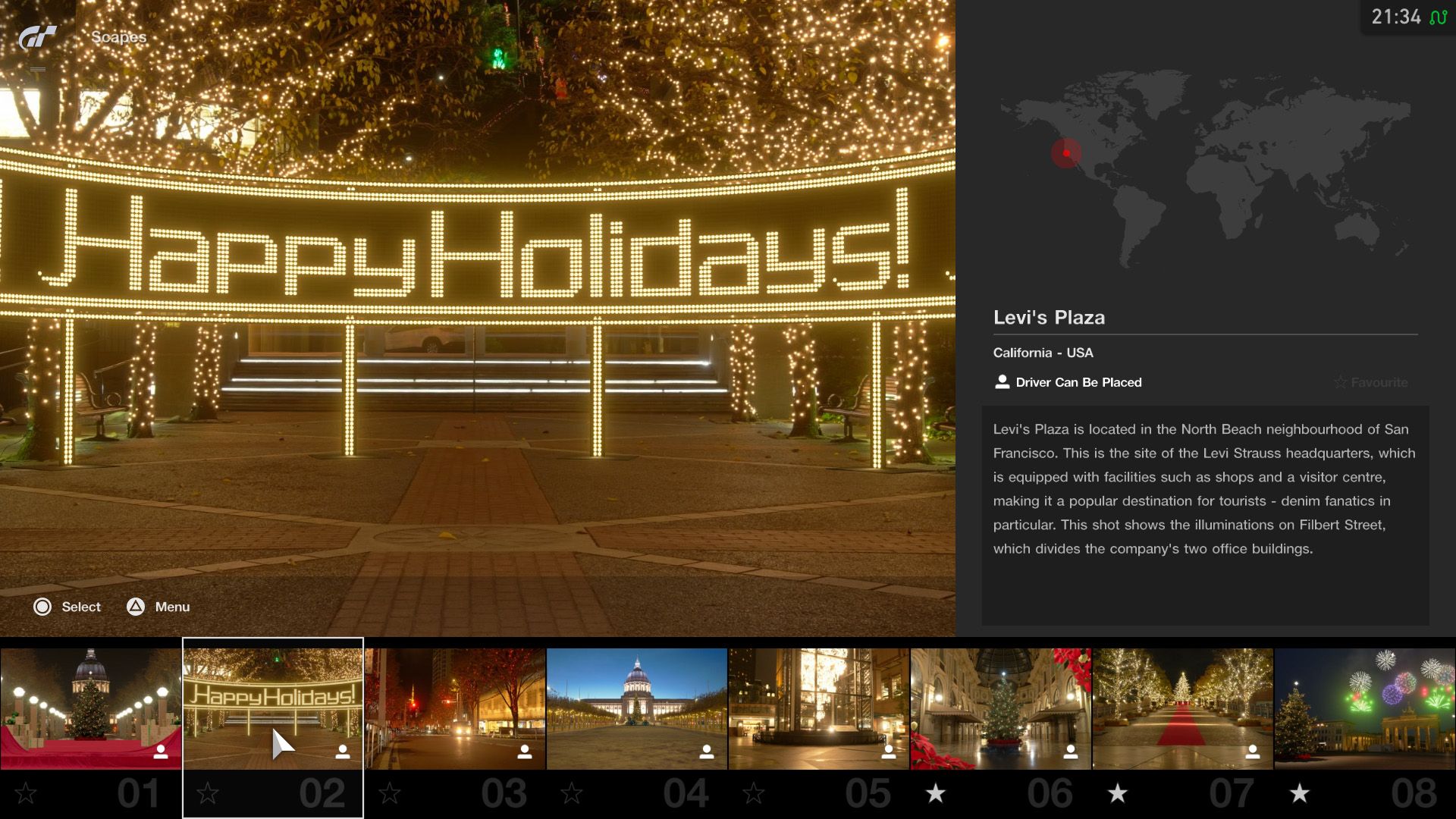This screenshot has height=819, width=1456.
Task: Open the Scapes menu title
Action: (118, 36)
